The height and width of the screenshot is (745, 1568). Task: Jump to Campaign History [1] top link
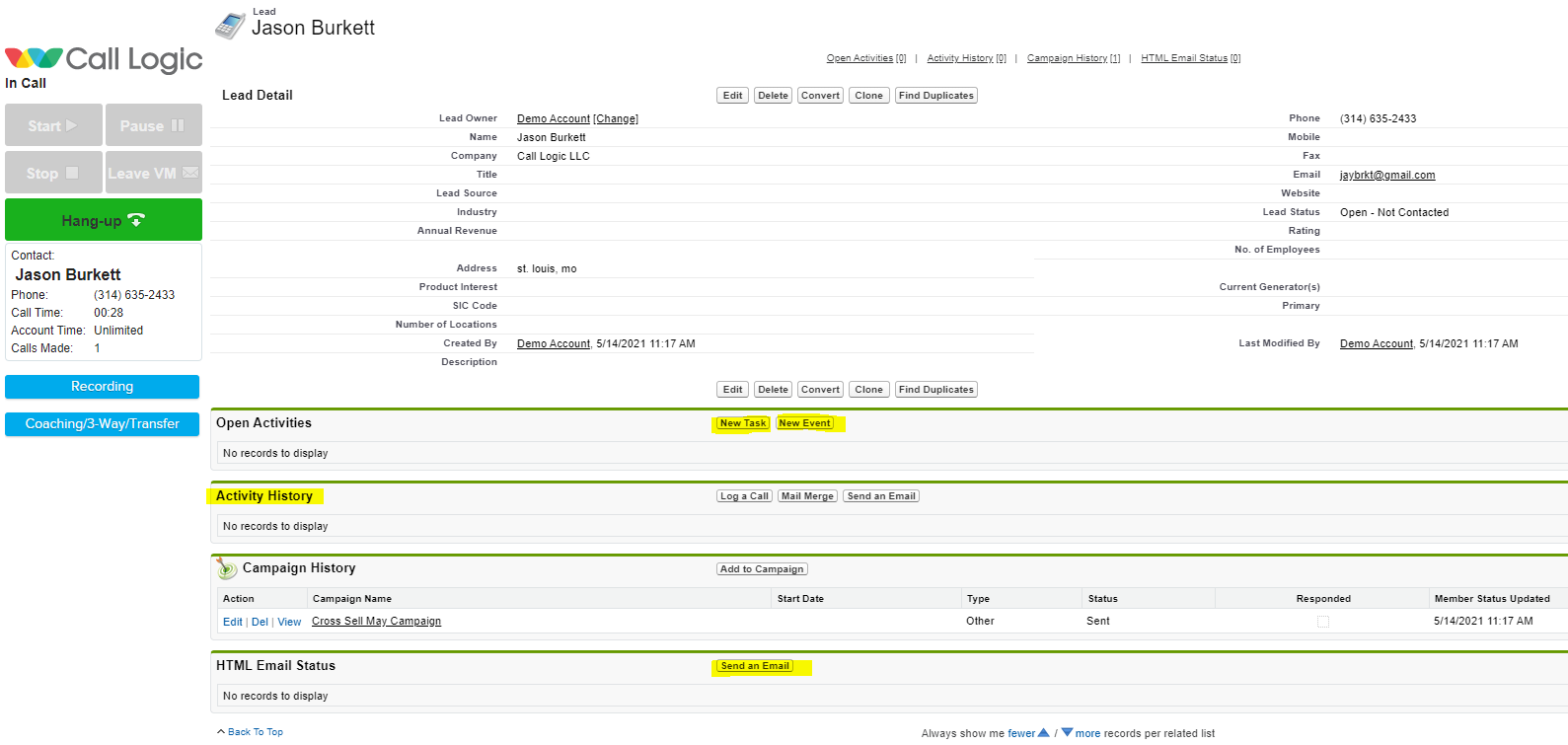[x=1074, y=58]
